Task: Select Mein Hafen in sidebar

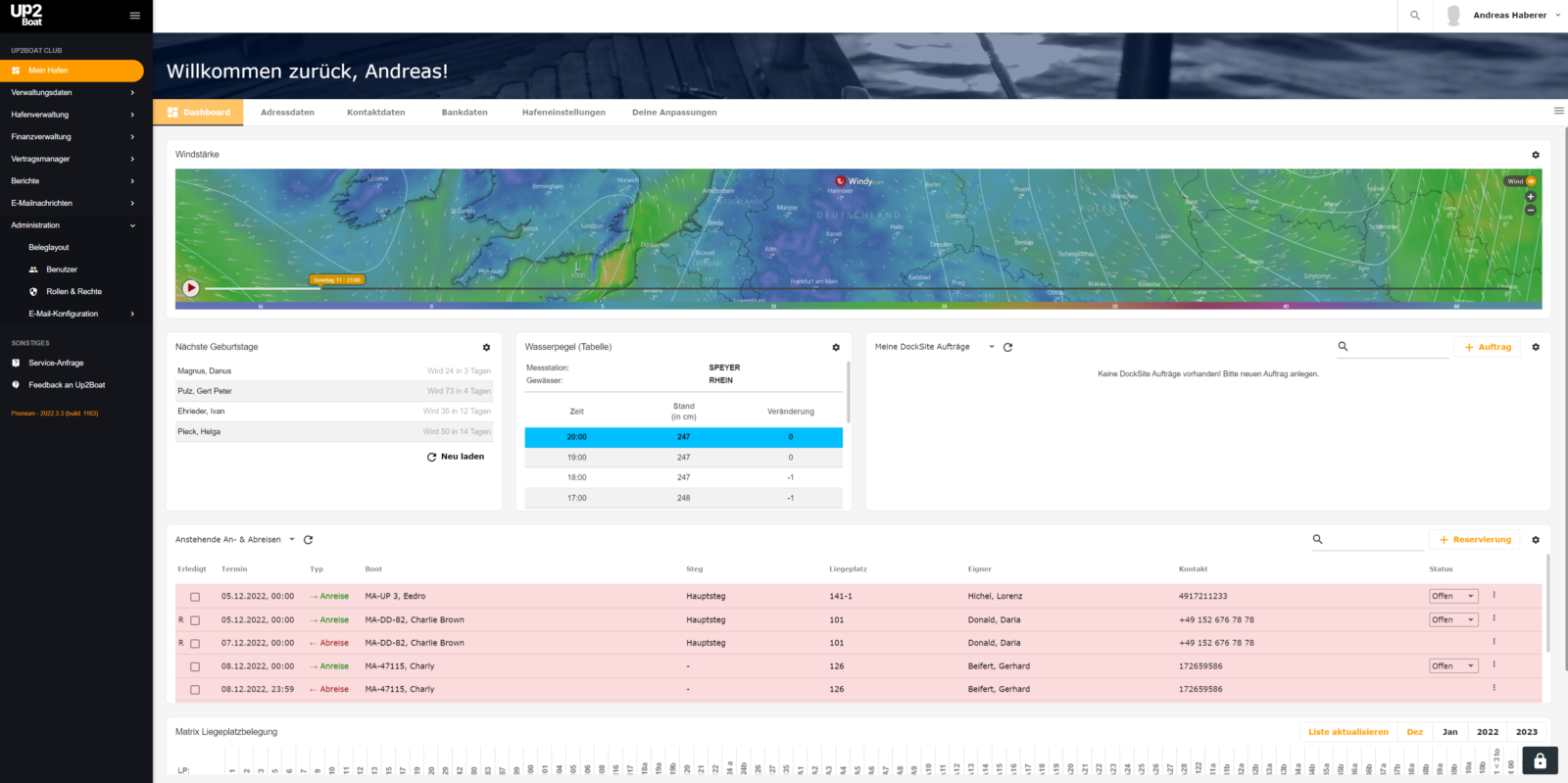Action: coord(72,71)
